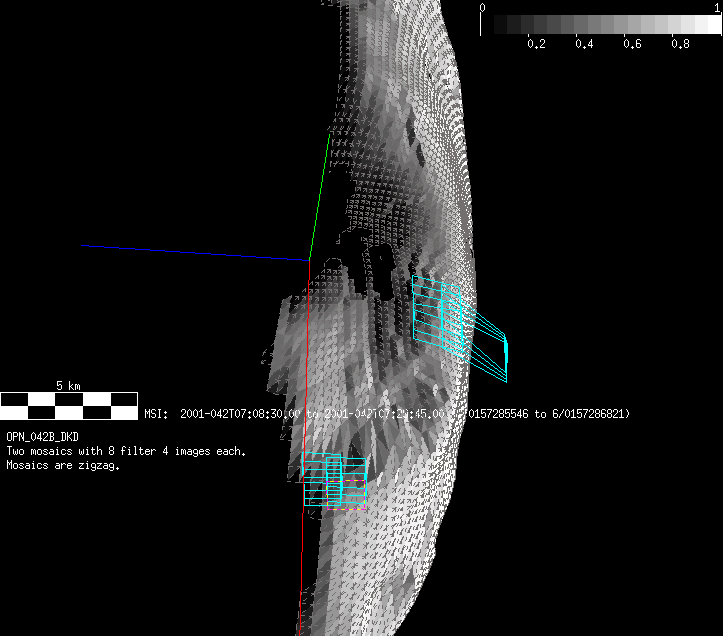This screenshot has width=723, height=636.
Task: Click the blue axis line
Action: [x=195, y=253]
